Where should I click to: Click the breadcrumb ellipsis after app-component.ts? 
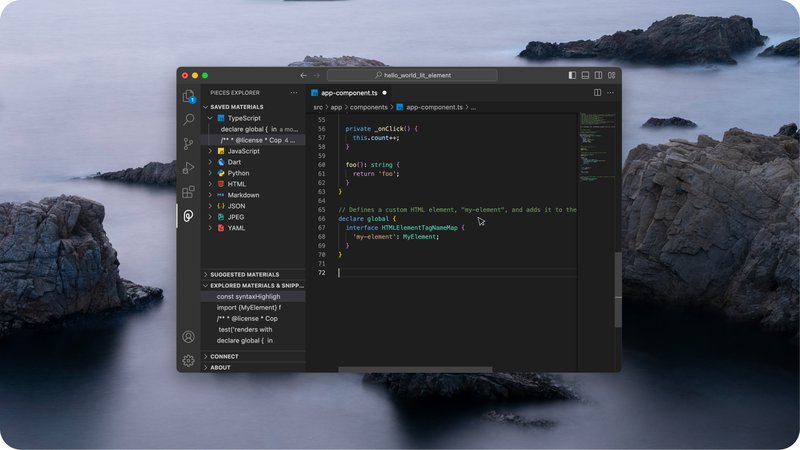point(473,108)
